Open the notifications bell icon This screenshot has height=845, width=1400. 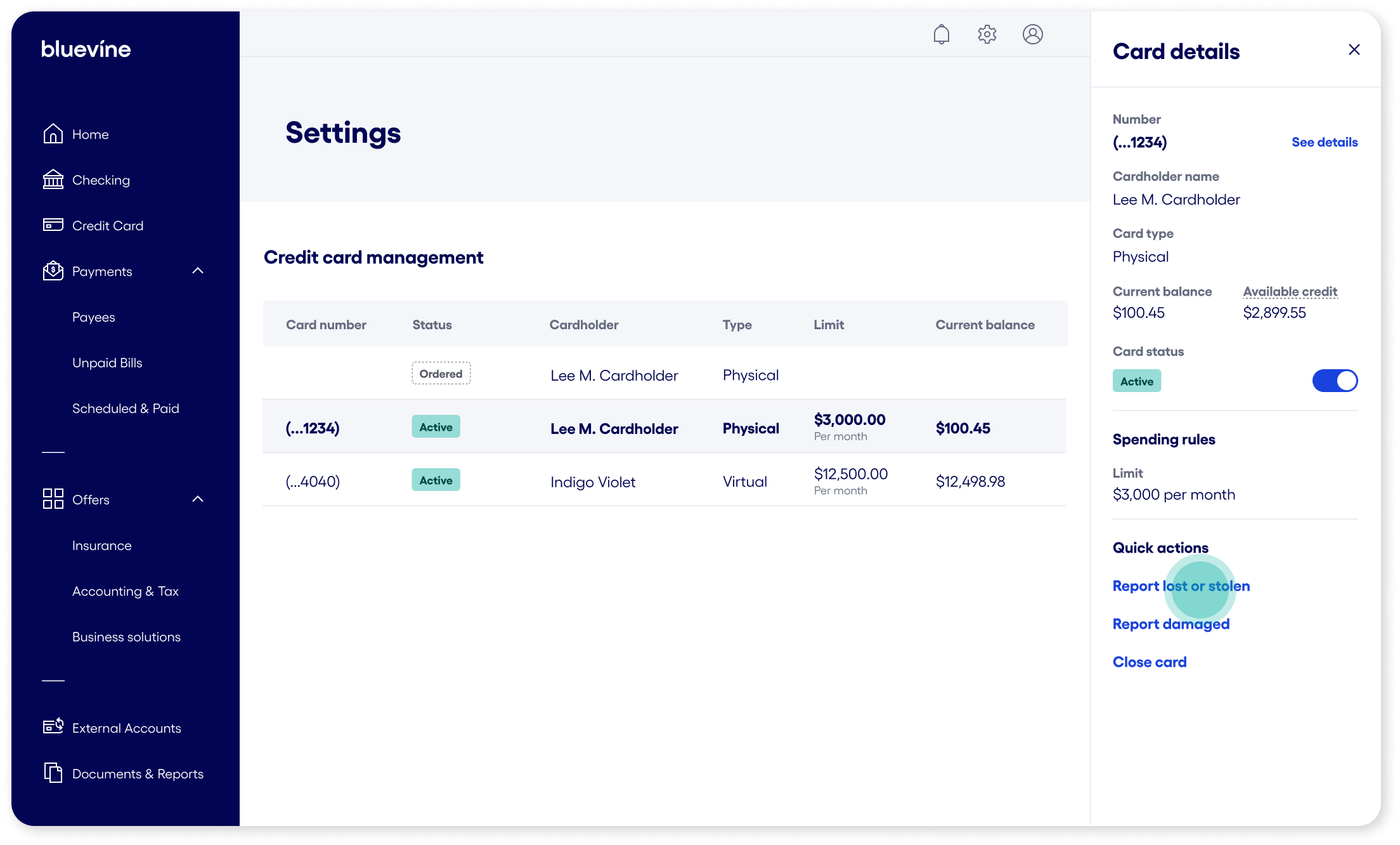942,34
